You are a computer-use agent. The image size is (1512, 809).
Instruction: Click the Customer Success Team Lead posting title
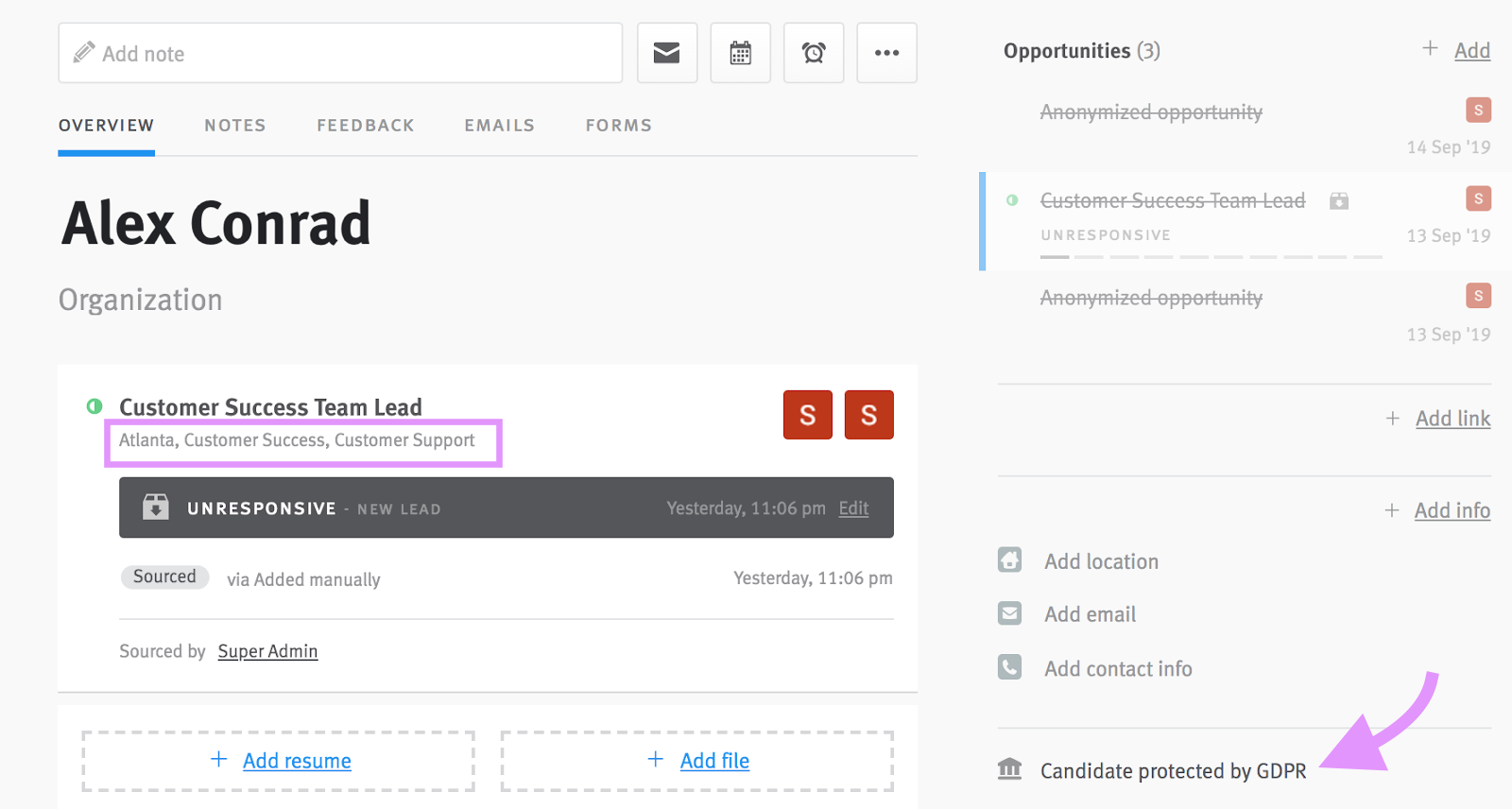click(270, 407)
